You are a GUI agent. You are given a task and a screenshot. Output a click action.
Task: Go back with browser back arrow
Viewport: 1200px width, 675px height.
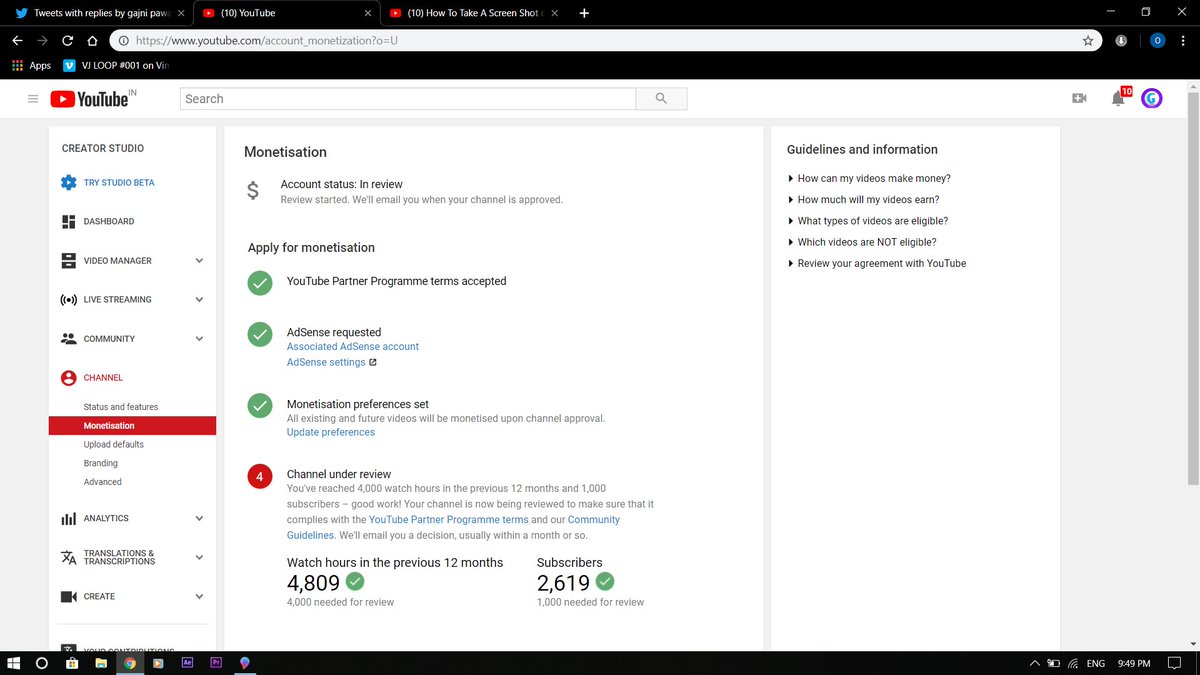pyautogui.click(x=17, y=41)
